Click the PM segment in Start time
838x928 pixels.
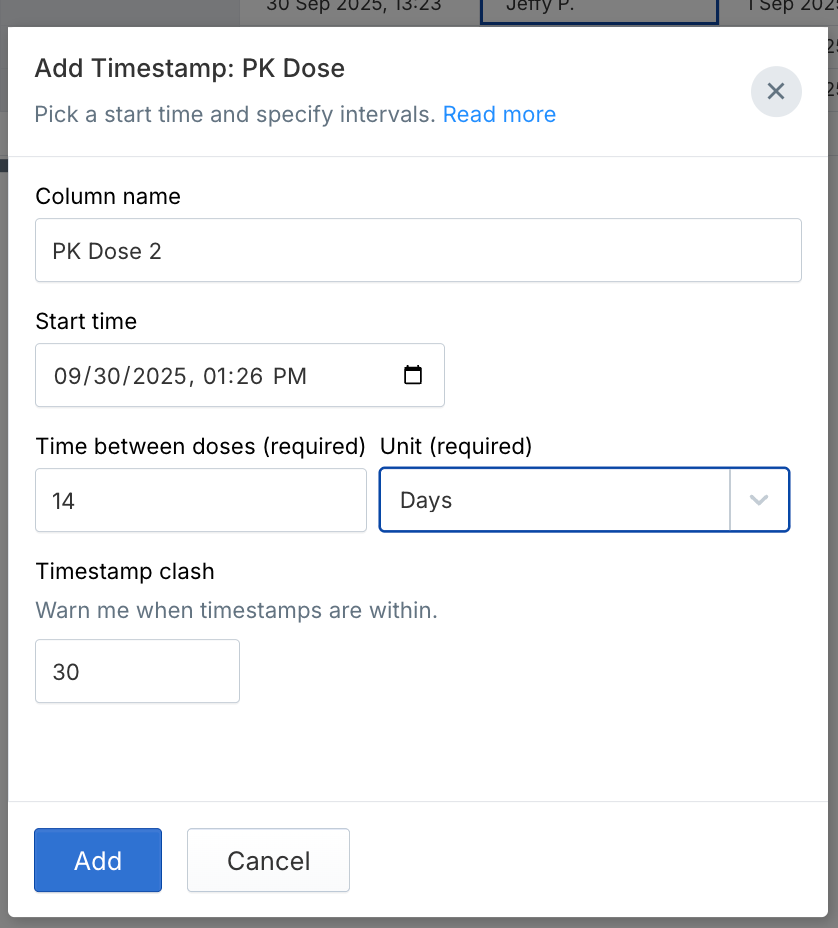[290, 377]
